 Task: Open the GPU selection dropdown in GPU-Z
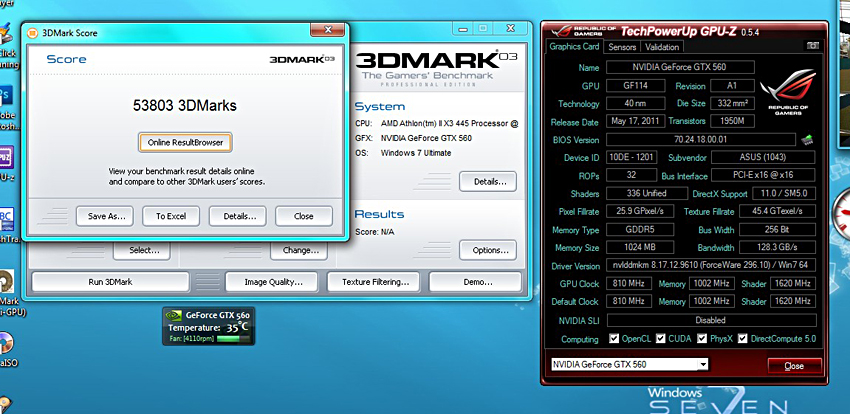pos(703,364)
